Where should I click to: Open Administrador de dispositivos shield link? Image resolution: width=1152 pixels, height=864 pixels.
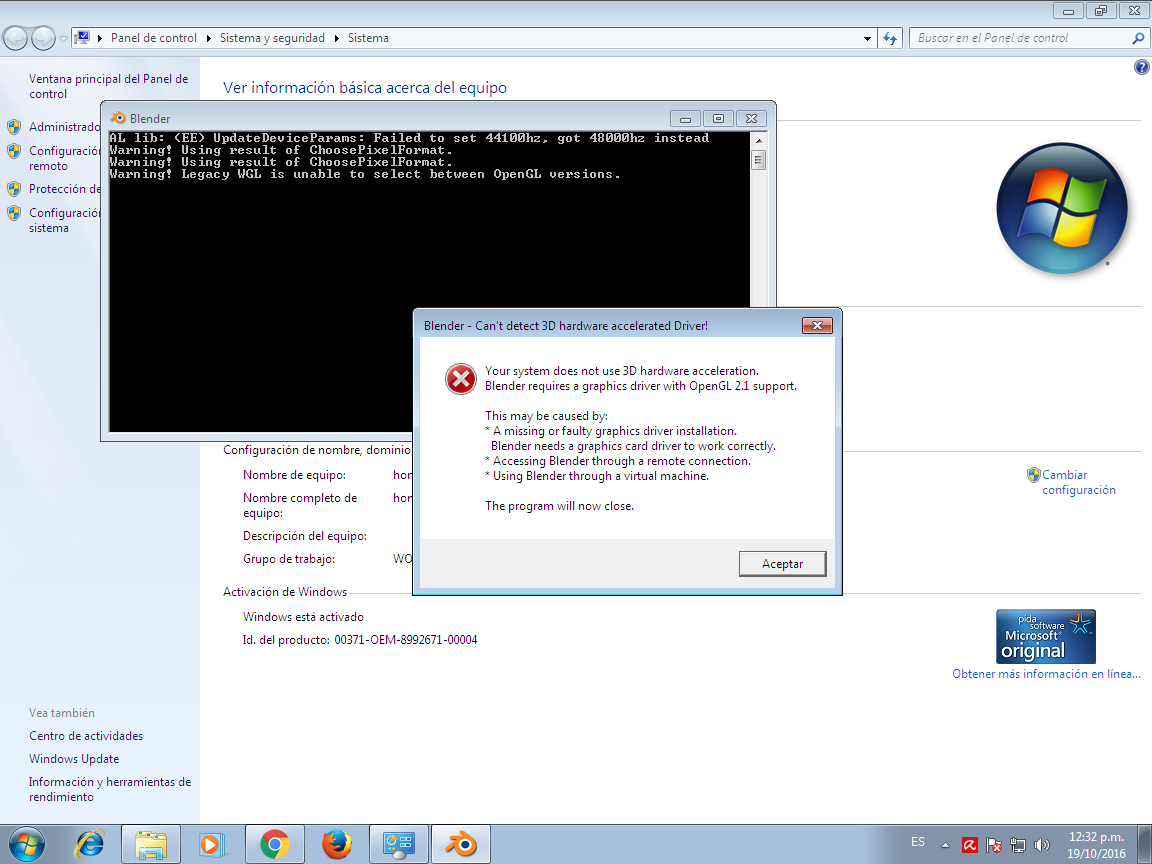tap(64, 127)
